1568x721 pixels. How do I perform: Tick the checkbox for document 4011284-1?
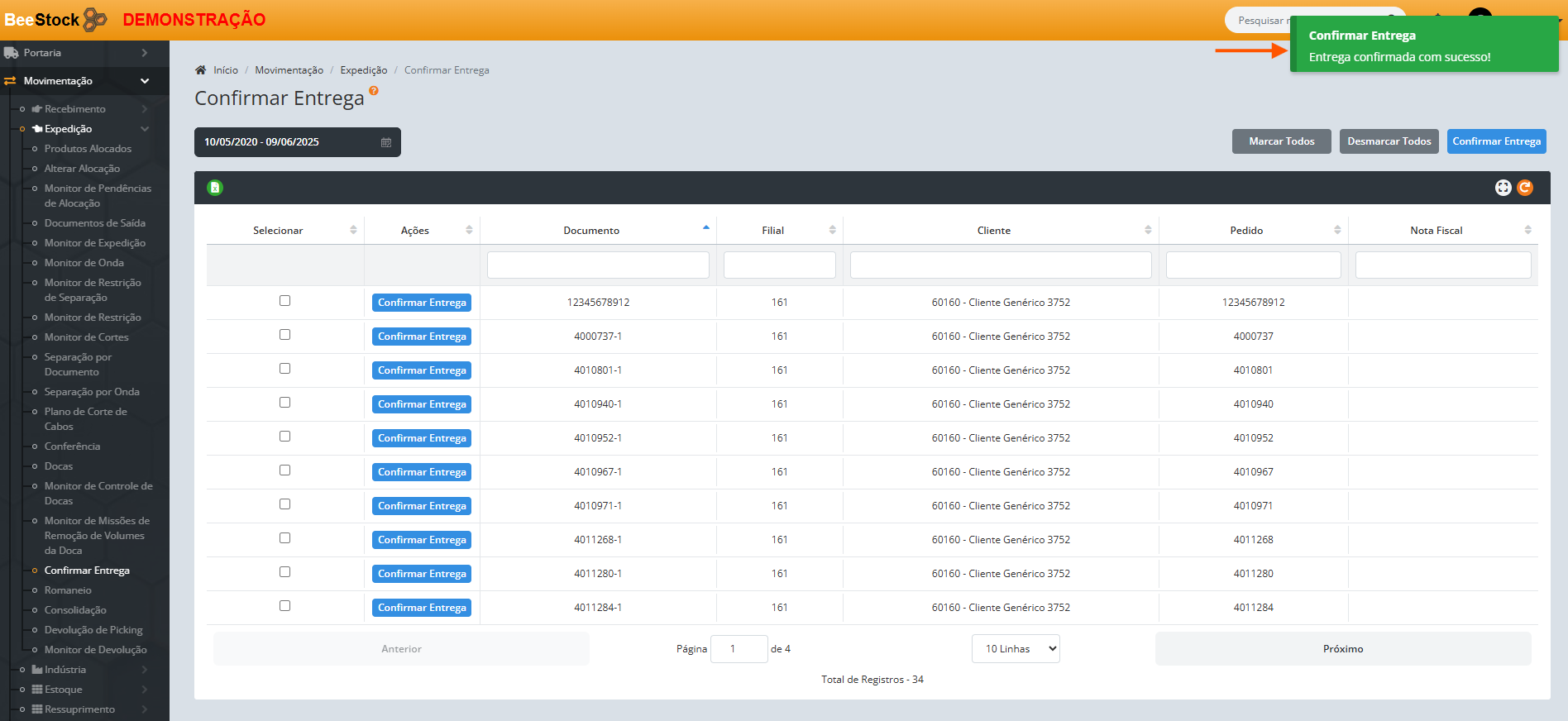pos(284,606)
